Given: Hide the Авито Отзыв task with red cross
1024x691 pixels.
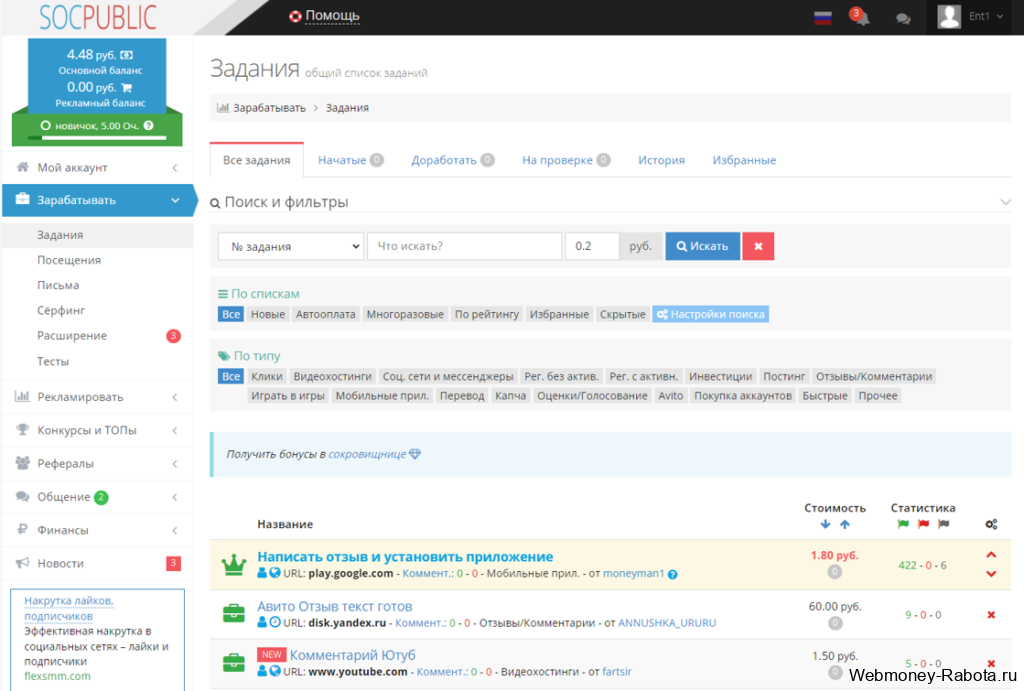Looking at the screenshot, I should click(x=991, y=615).
